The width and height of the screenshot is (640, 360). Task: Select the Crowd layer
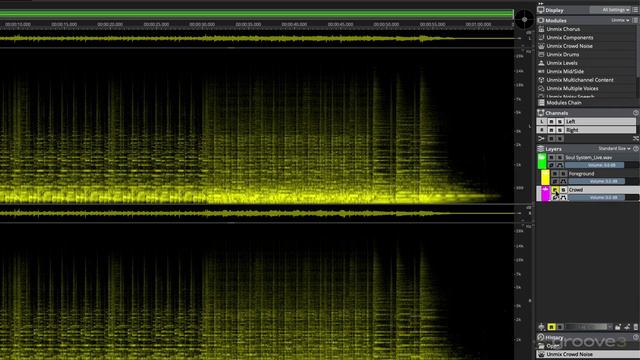[603, 190]
